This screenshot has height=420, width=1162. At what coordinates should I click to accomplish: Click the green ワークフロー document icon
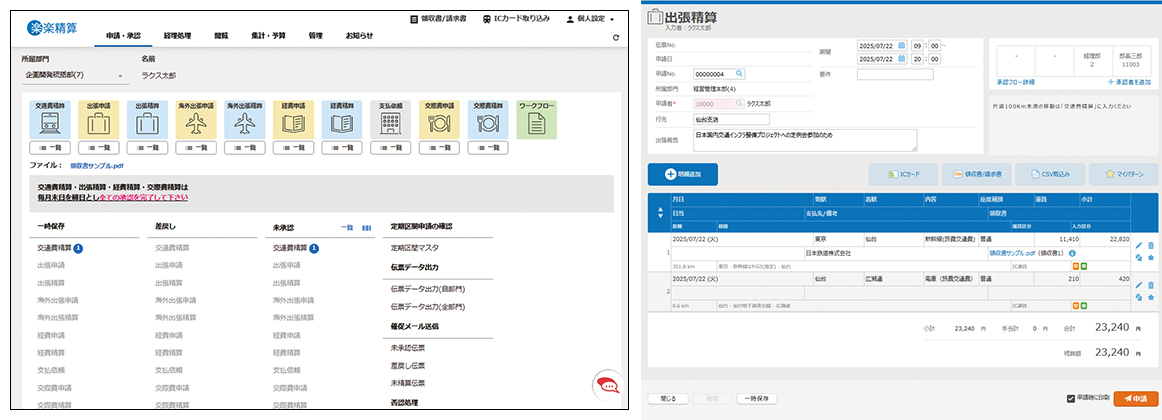click(x=537, y=122)
